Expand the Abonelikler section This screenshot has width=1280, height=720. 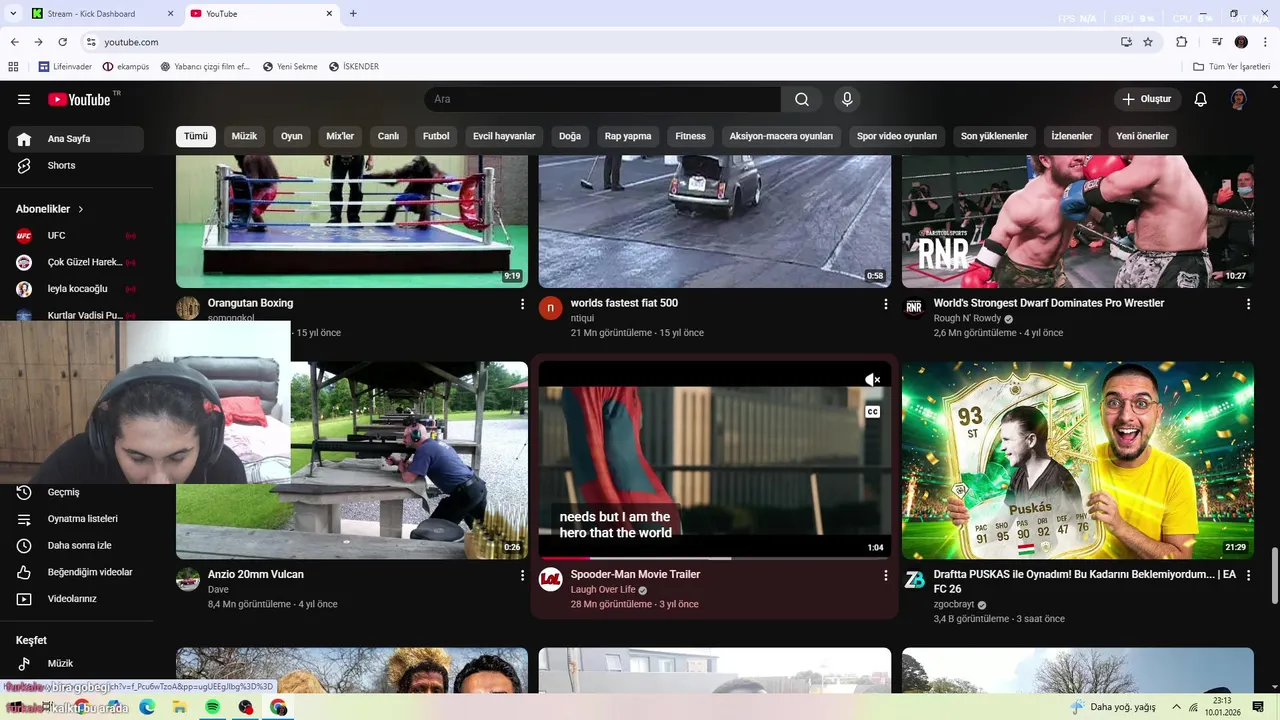pos(50,209)
